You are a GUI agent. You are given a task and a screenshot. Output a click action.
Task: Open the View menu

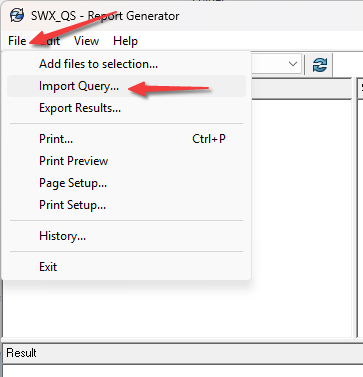click(86, 41)
